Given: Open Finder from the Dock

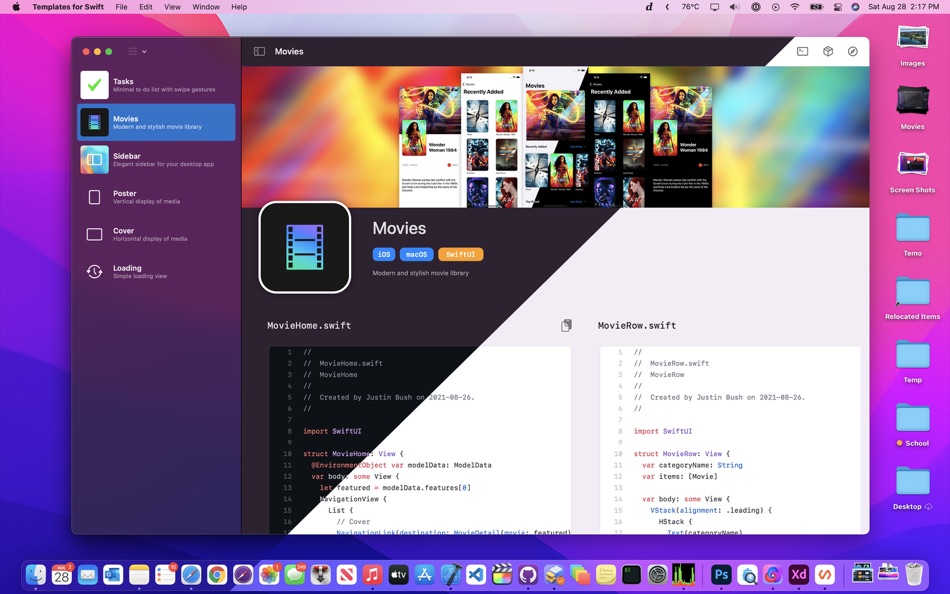Looking at the screenshot, I should [x=36, y=574].
